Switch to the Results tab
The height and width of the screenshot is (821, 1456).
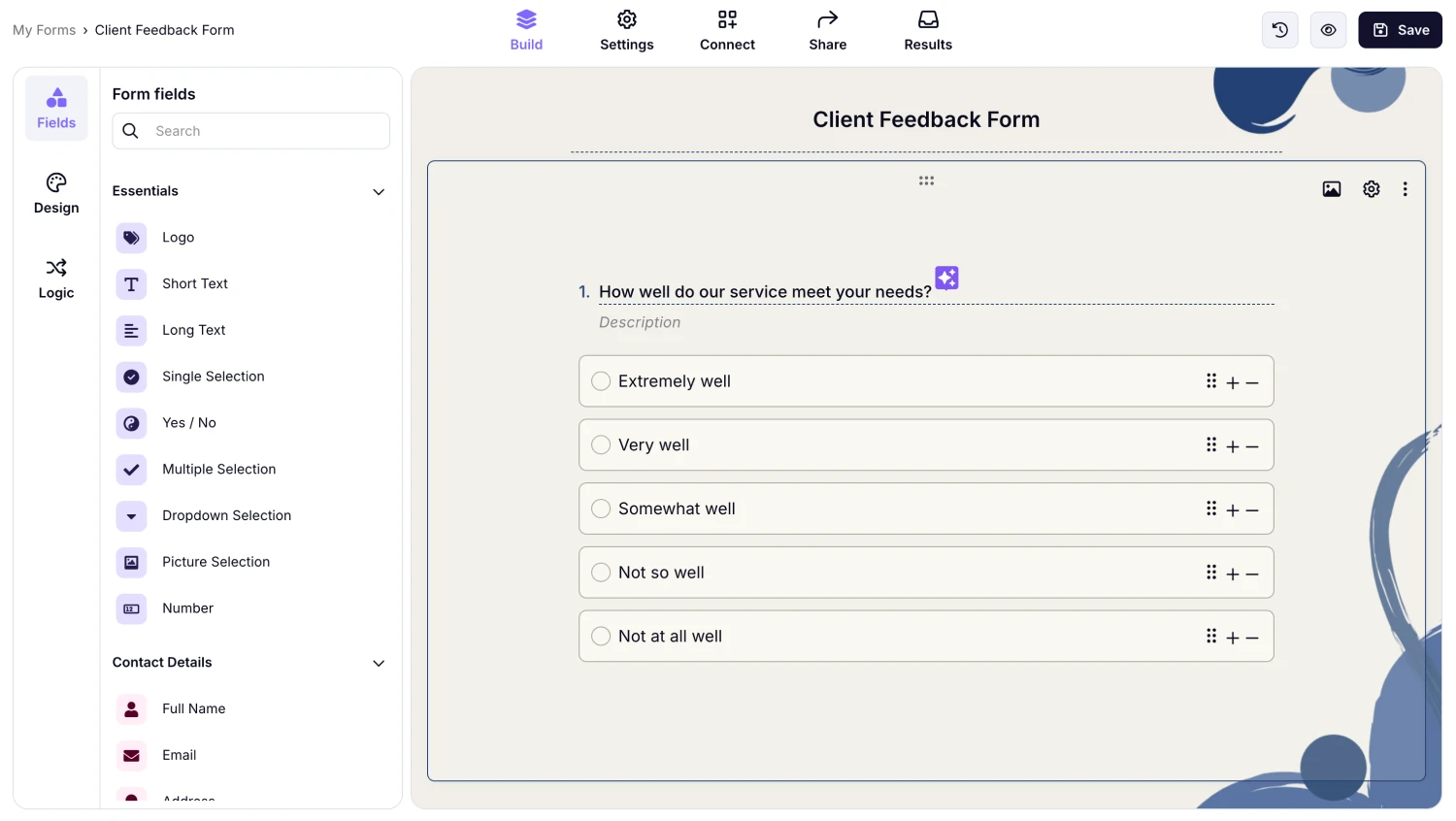tap(927, 30)
